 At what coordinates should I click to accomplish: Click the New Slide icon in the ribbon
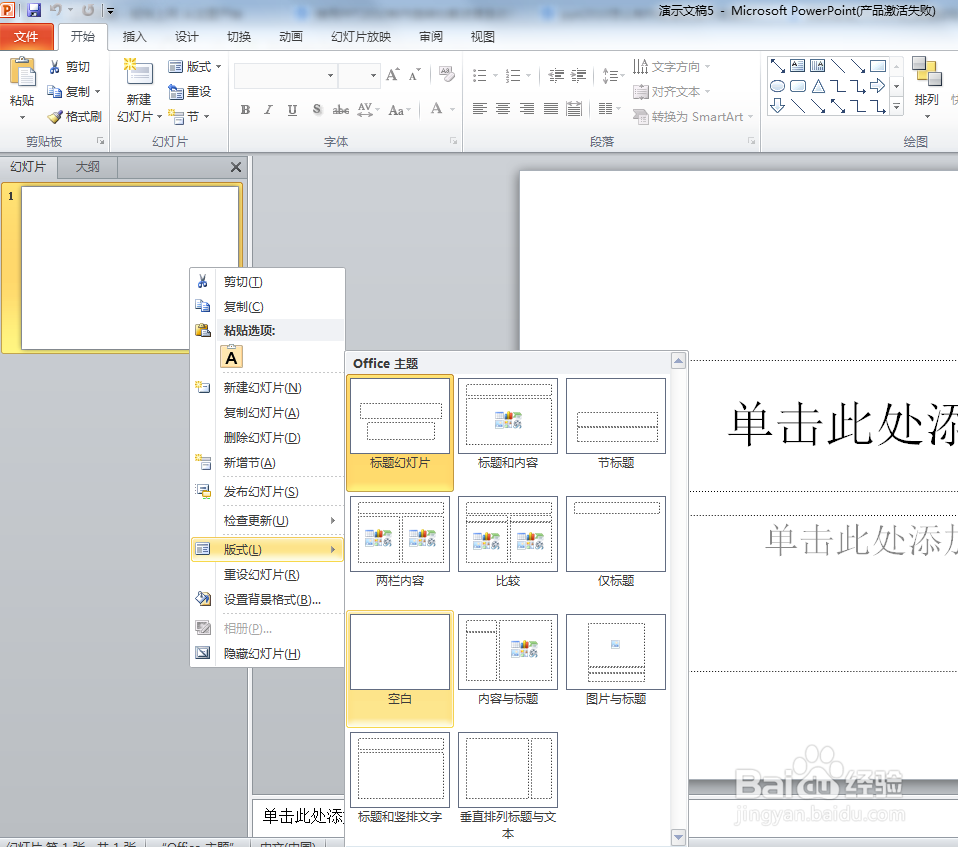tap(139, 72)
